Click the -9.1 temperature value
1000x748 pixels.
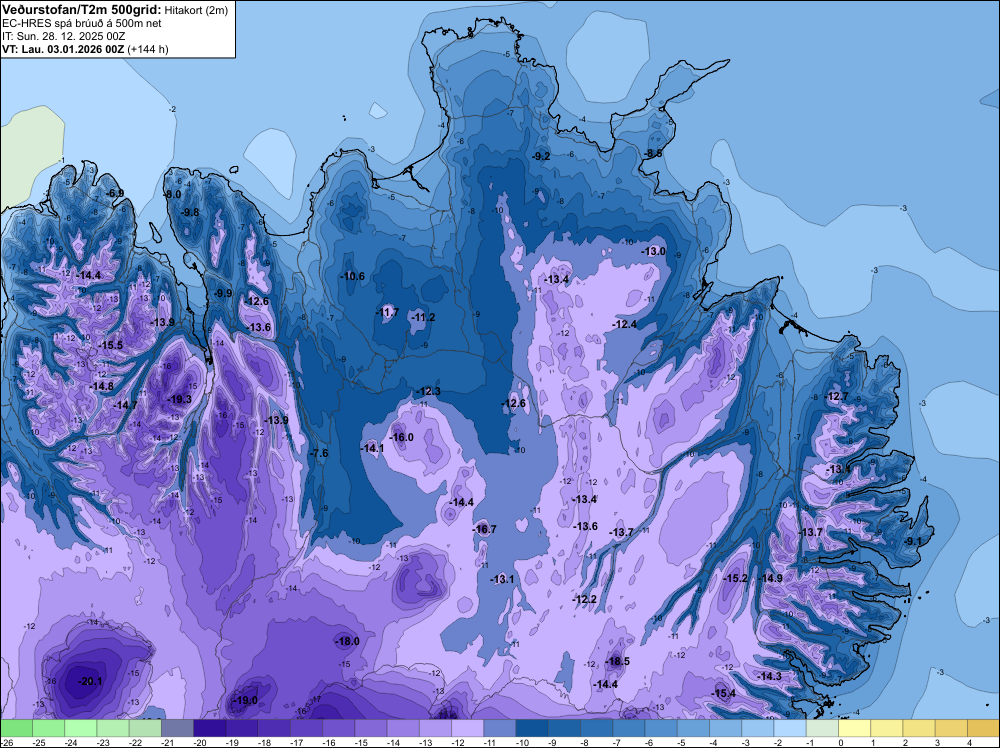[x=913, y=541]
